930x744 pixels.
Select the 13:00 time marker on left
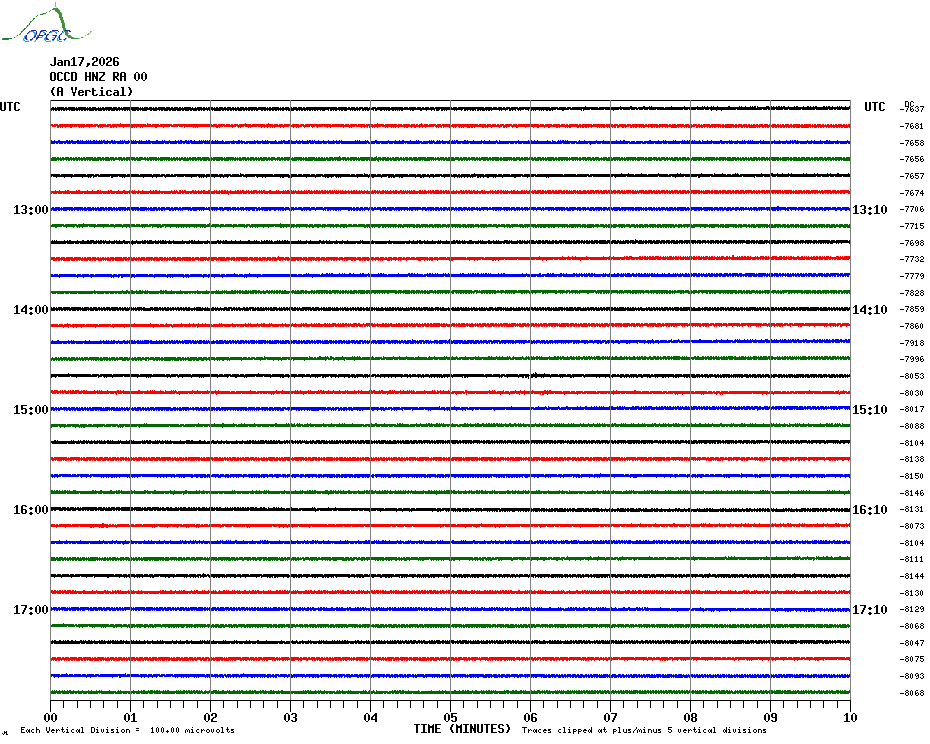pyautogui.click(x=30, y=210)
